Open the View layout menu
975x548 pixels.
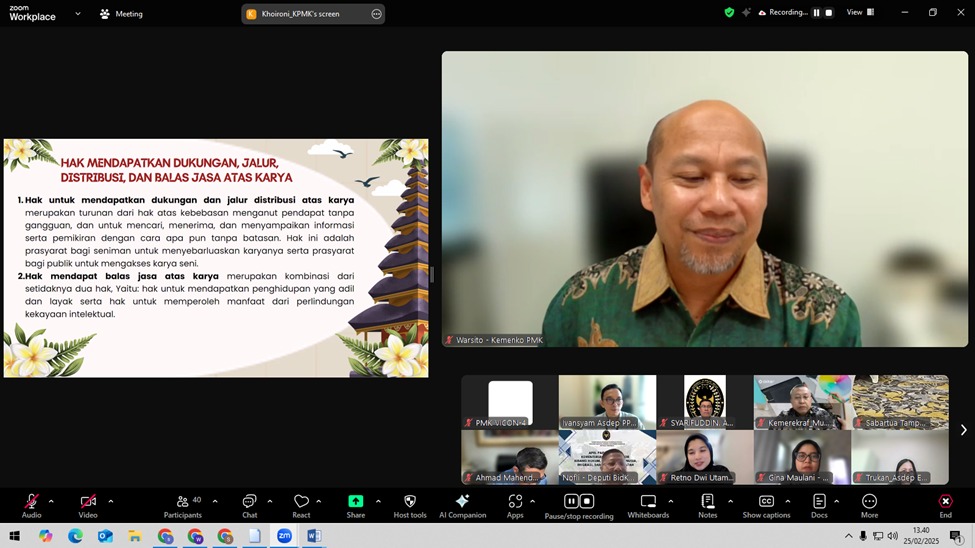click(x=860, y=13)
